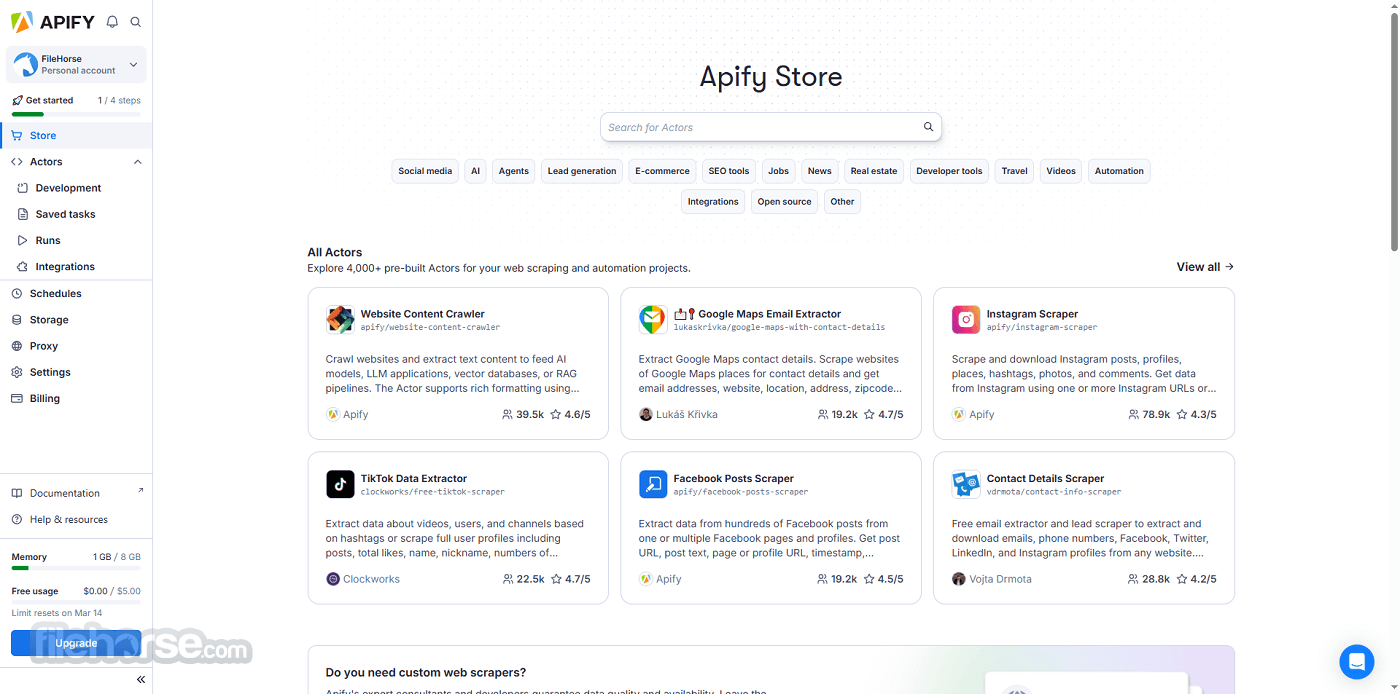Filter by Lead generation category

[x=582, y=171]
